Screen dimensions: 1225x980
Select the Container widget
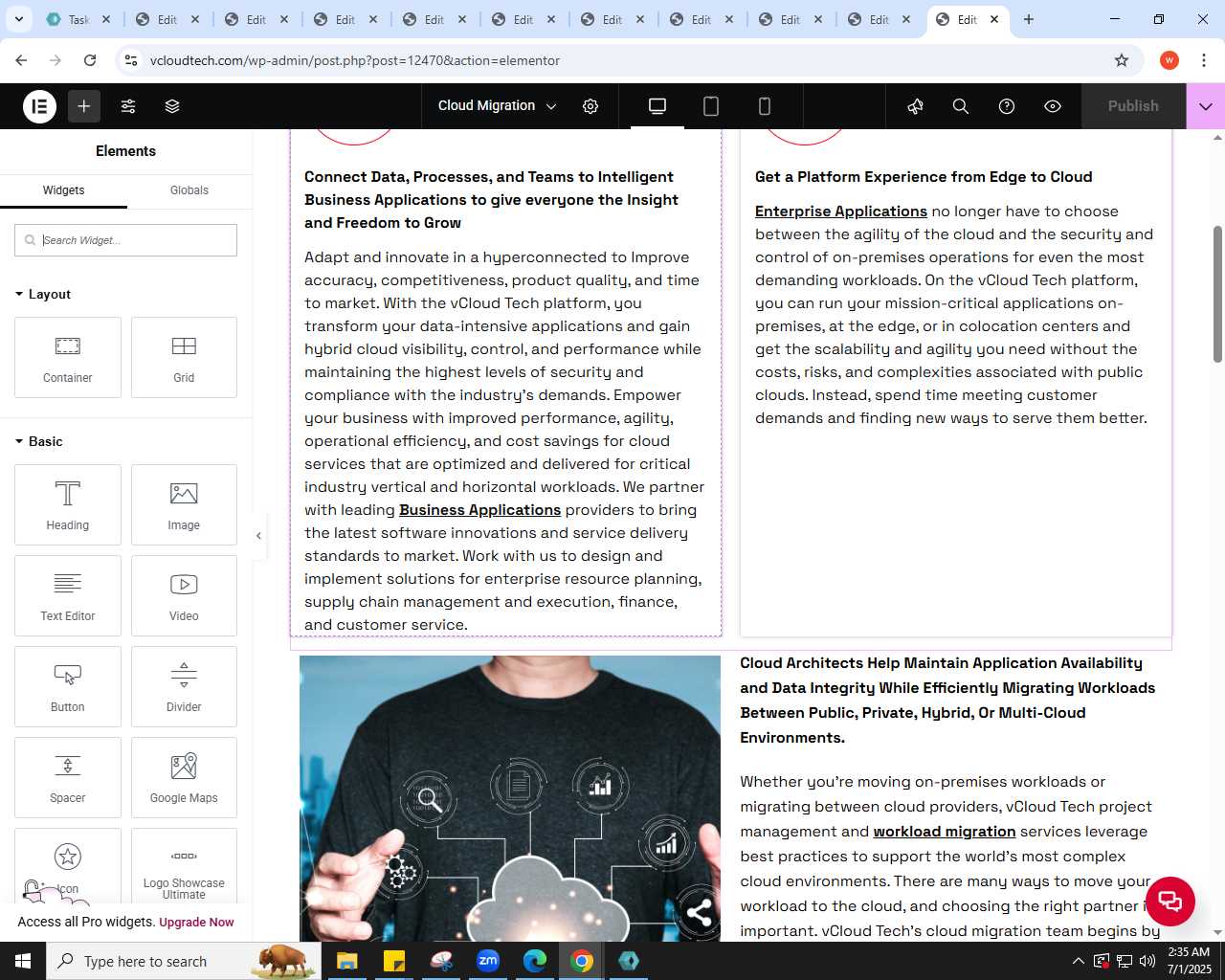pos(68,357)
